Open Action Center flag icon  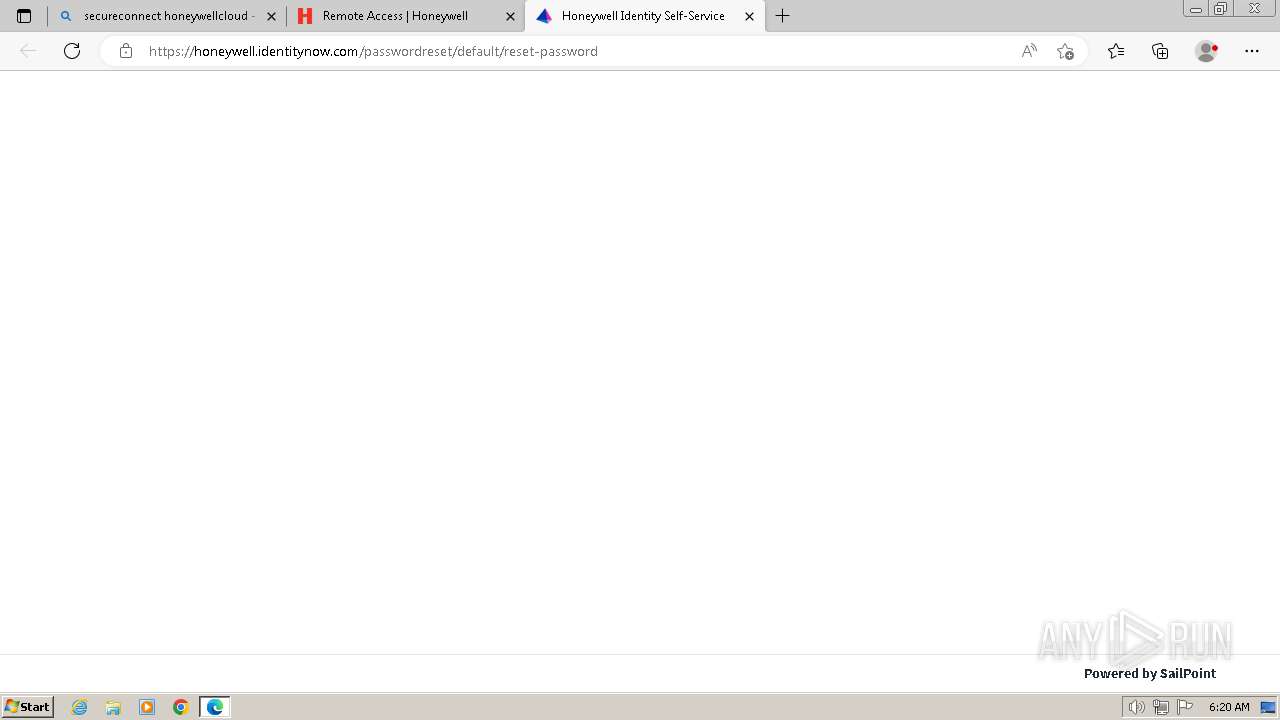coord(1185,707)
